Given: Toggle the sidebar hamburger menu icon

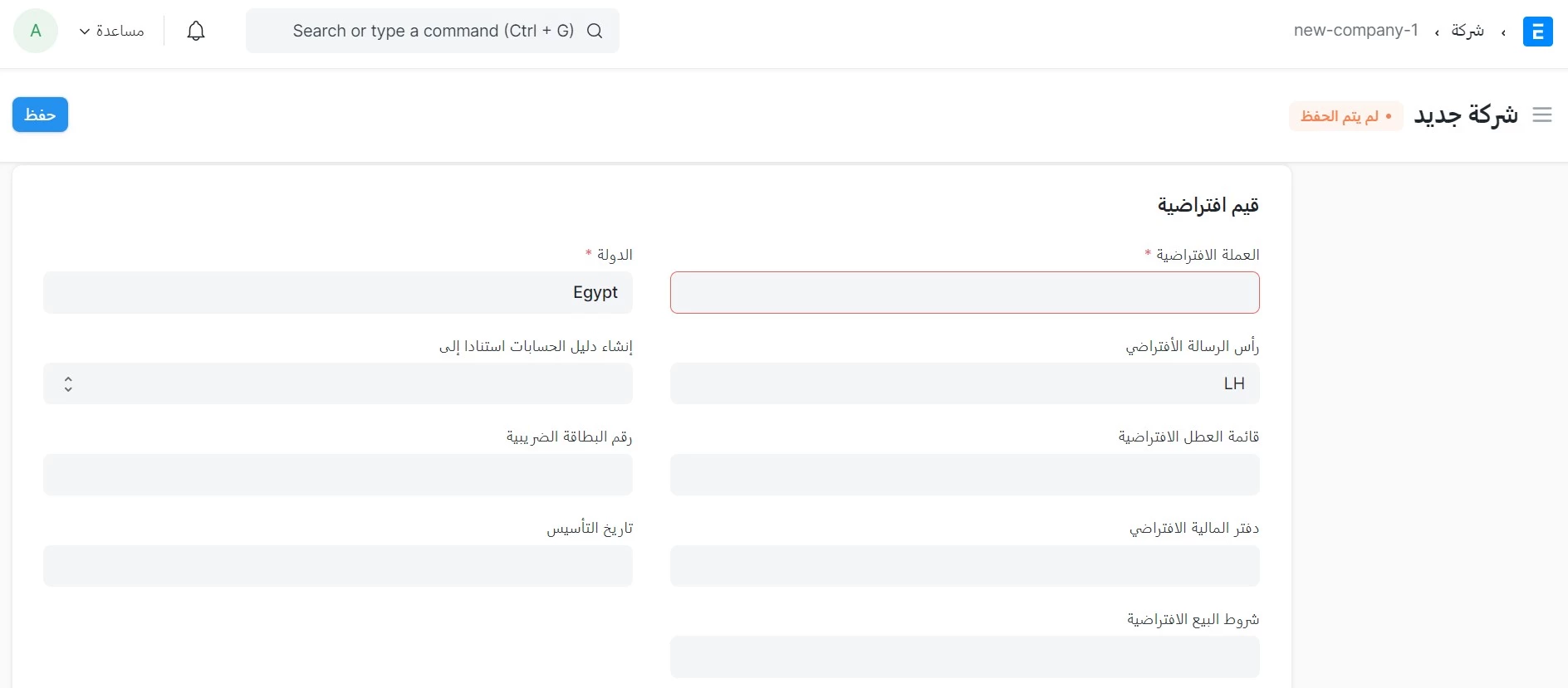Looking at the screenshot, I should point(1542,115).
